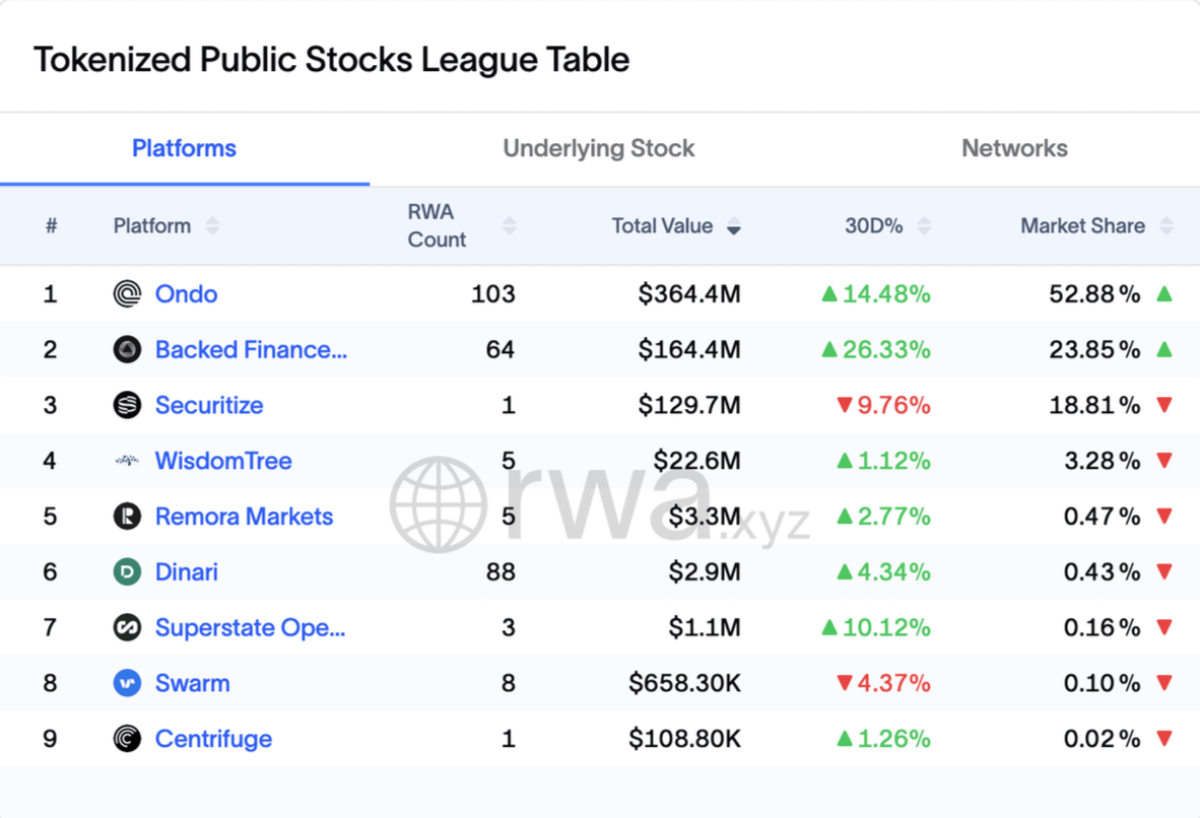Toggle Total Value sort arrow
This screenshot has height=818, width=1200.
(734, 227)
